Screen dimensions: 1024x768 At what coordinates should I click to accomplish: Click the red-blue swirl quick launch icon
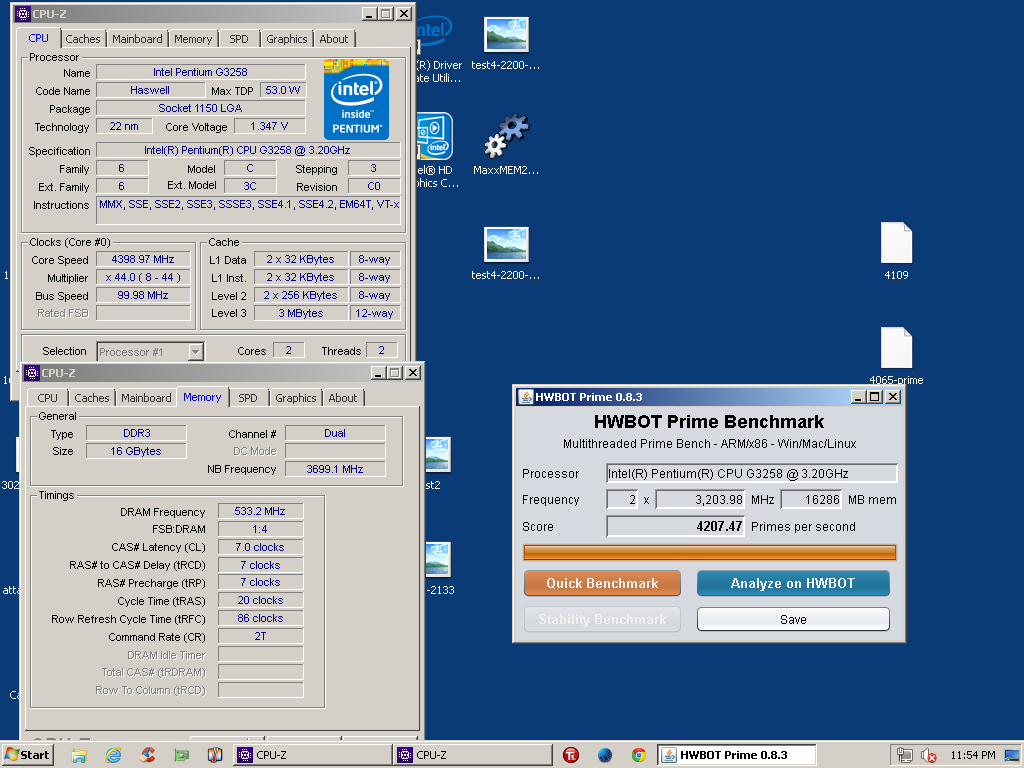[148, 755]
